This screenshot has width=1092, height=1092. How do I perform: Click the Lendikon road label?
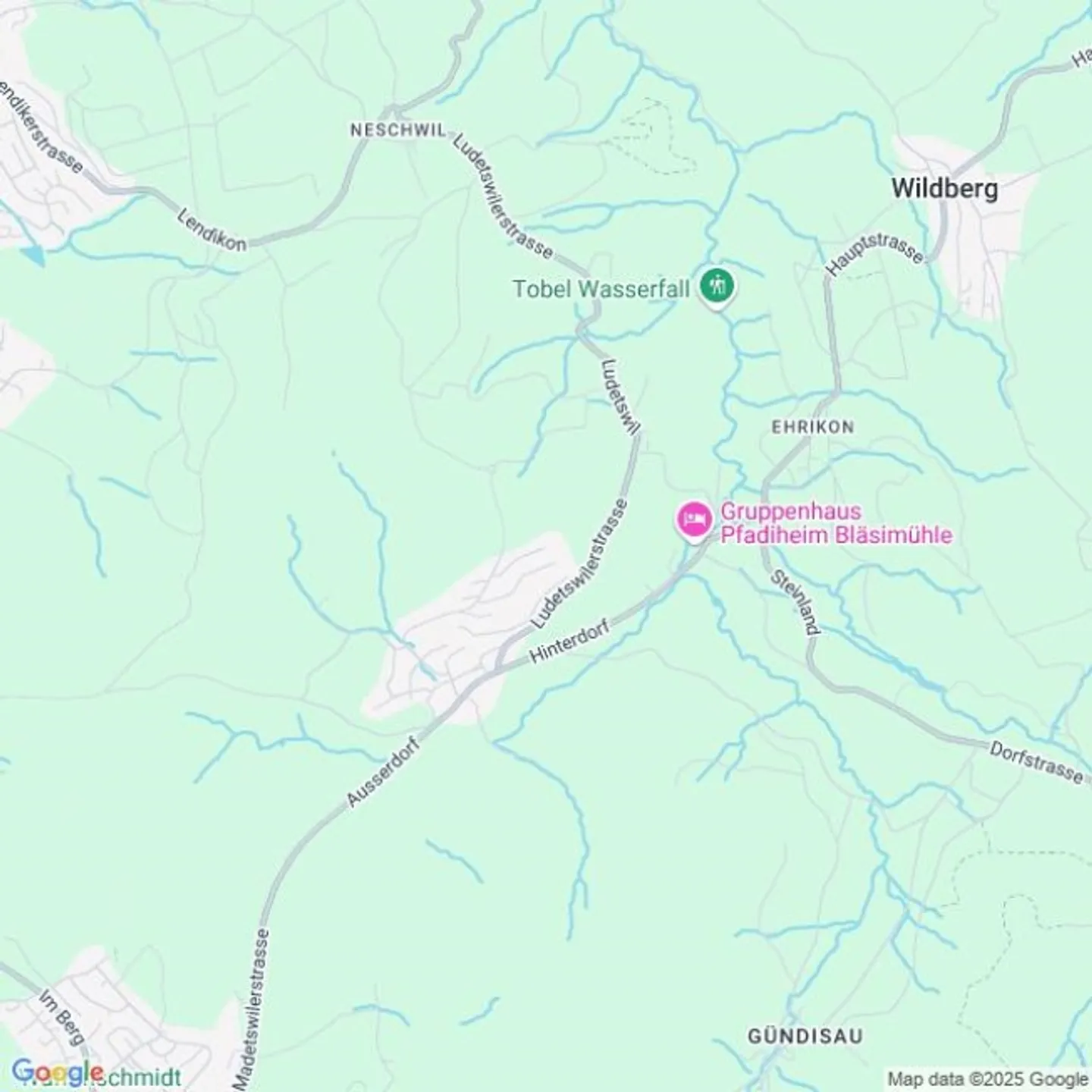[x=212, y=230]
